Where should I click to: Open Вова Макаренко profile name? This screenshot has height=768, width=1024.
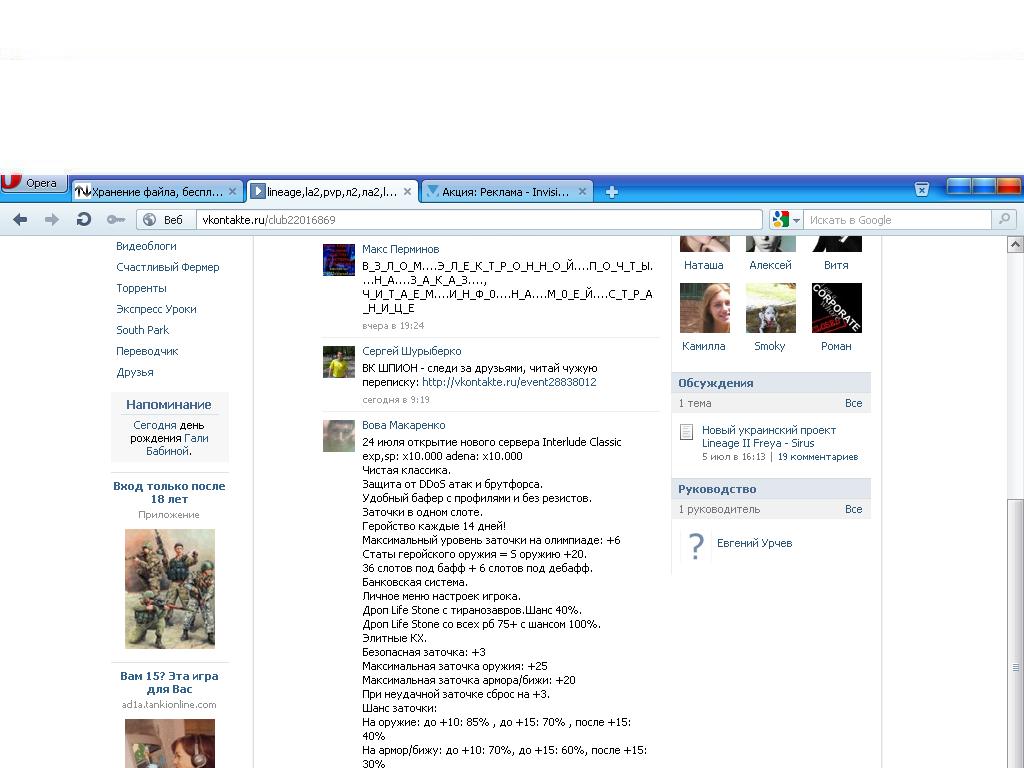[404, 425]
